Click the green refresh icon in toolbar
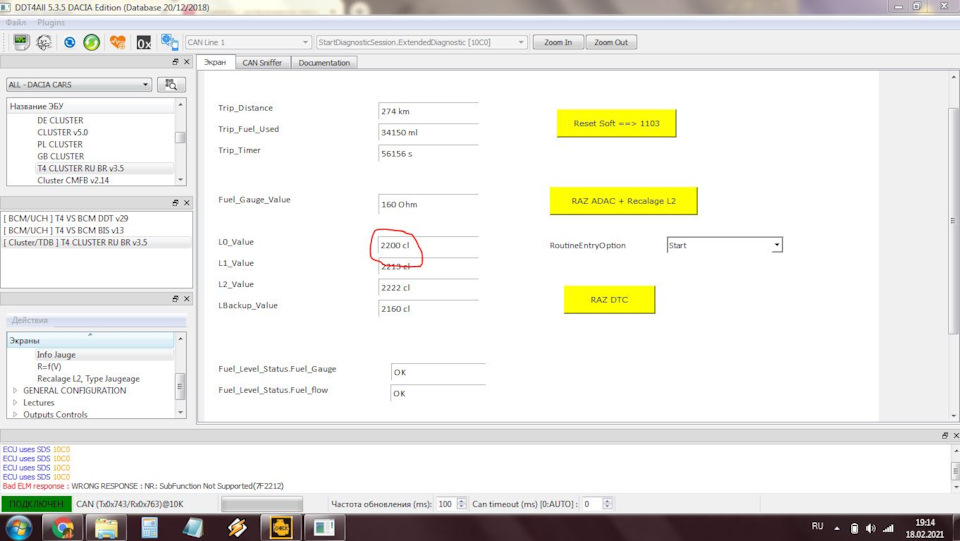The height and width of the screenshot is (541, 960). coord(91,43)
